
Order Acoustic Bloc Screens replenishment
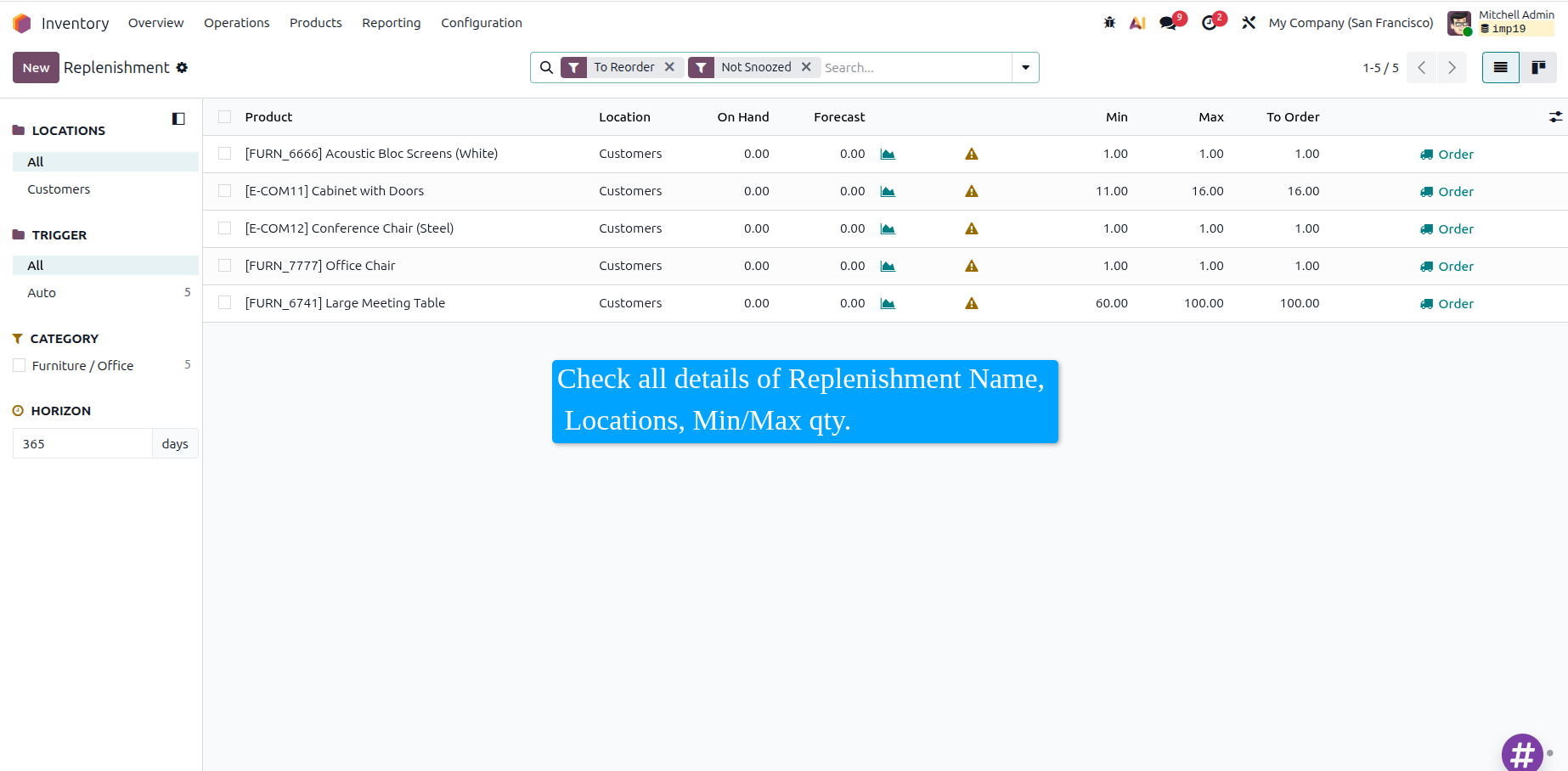1447,154
